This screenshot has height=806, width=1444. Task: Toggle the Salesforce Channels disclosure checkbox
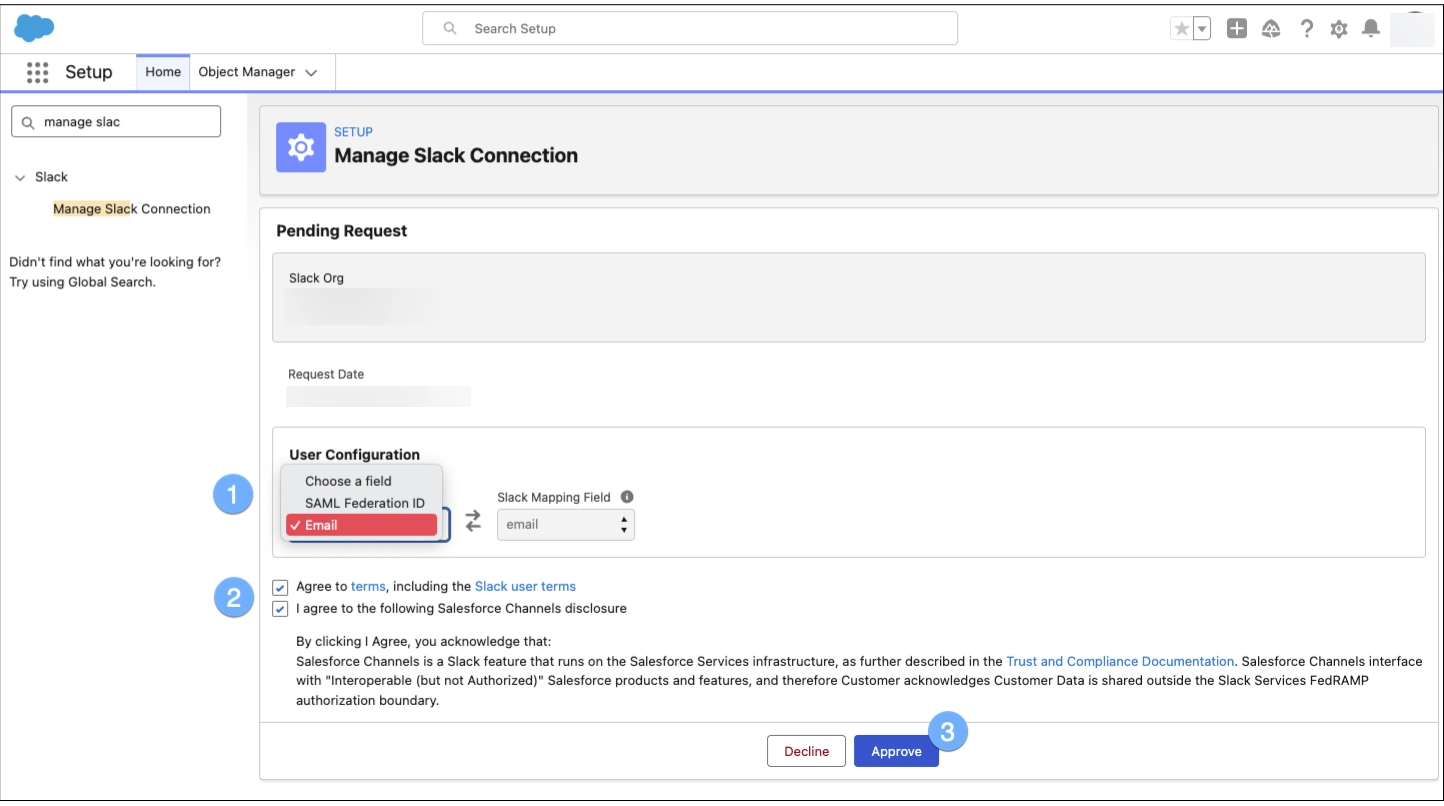tap(280, 609)
